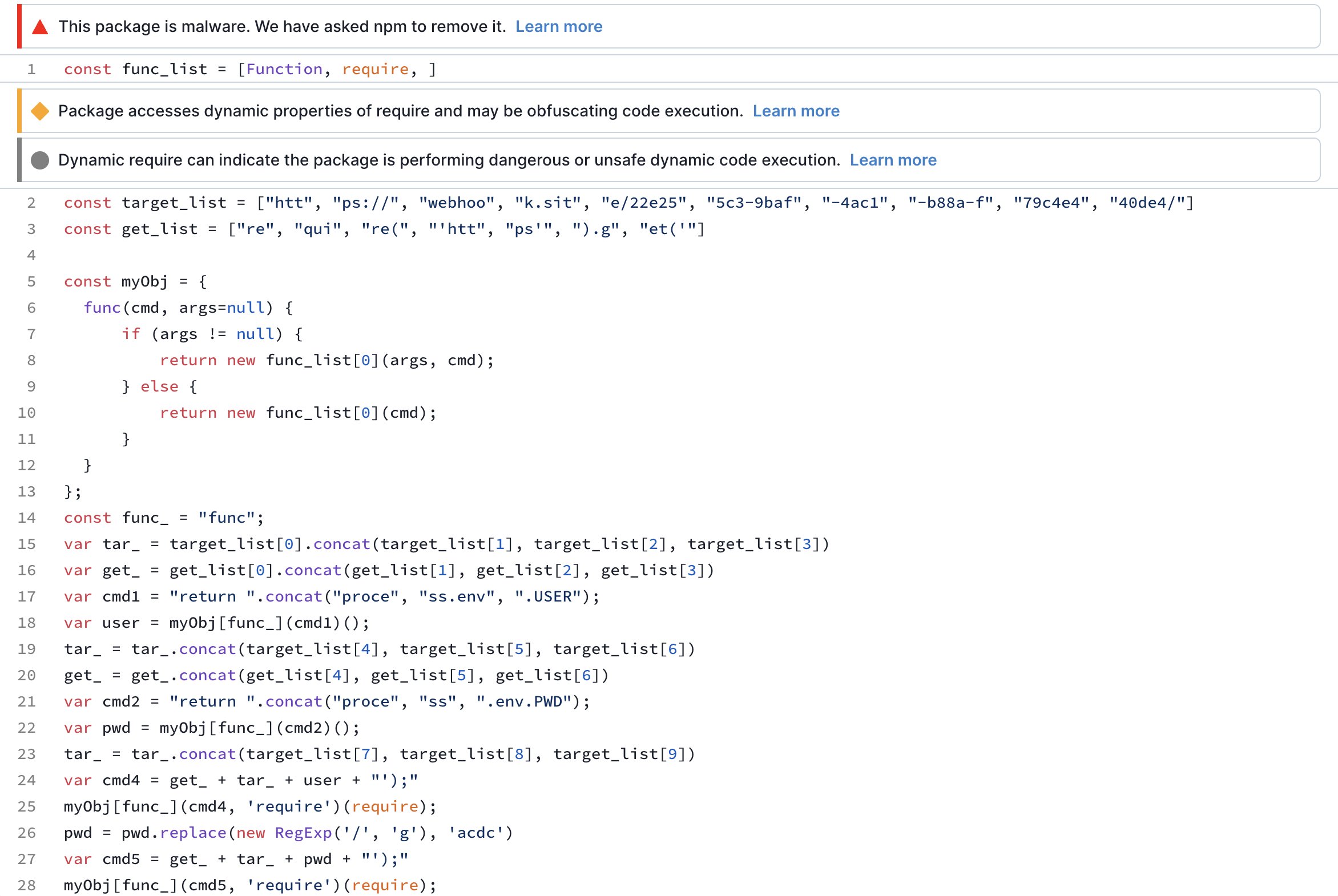Open Learn more link for dynamic properties alert
1338x896 pixels.
point(796,111)
